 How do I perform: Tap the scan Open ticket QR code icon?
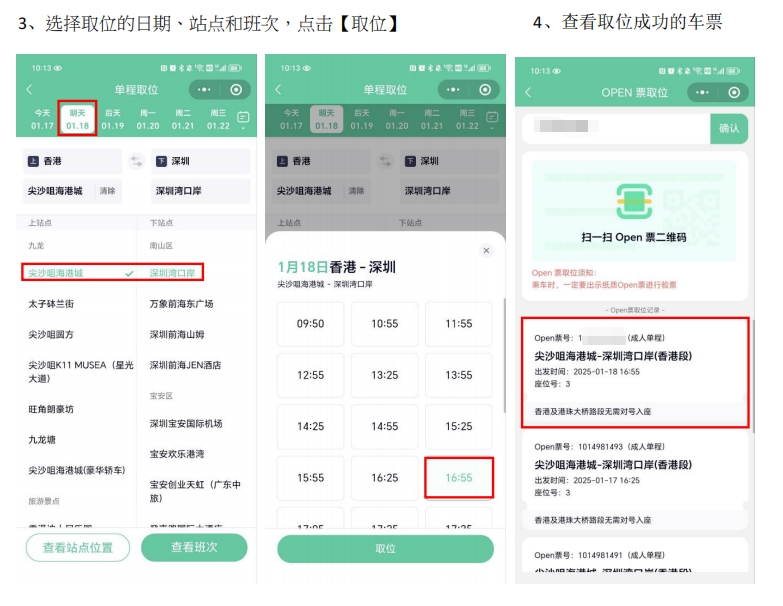point(633,201)
